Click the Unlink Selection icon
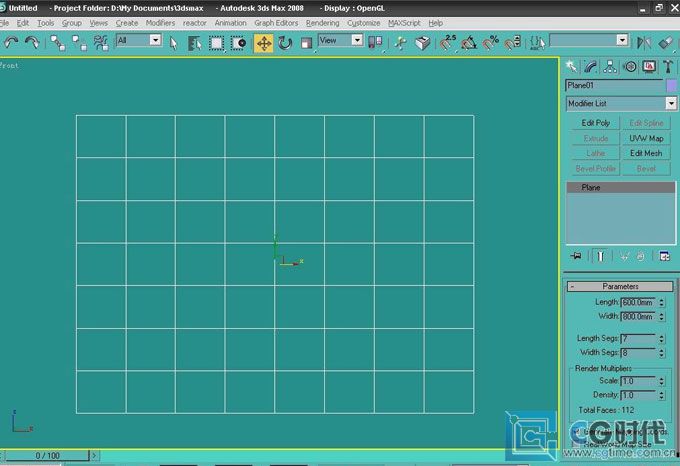The image size is (680, 466). point(79,43)
